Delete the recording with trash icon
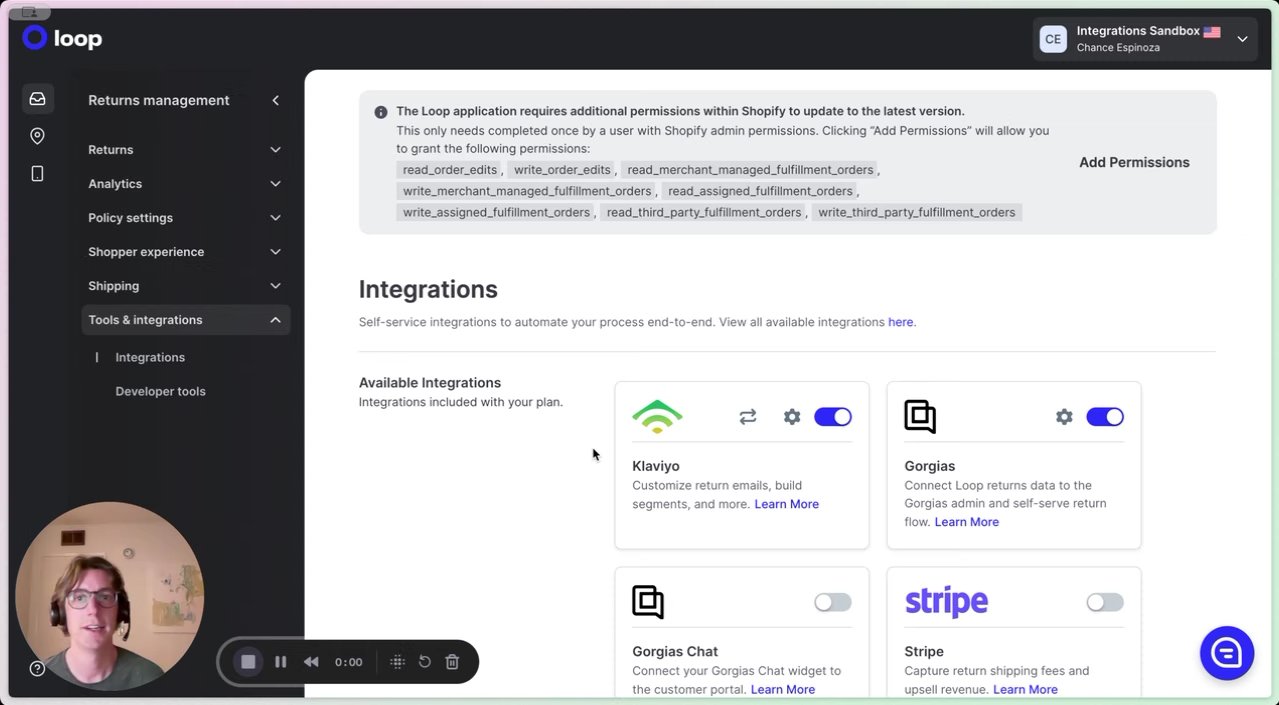Viewport: 1279px width, 705px height. click(x=452, y=662)
